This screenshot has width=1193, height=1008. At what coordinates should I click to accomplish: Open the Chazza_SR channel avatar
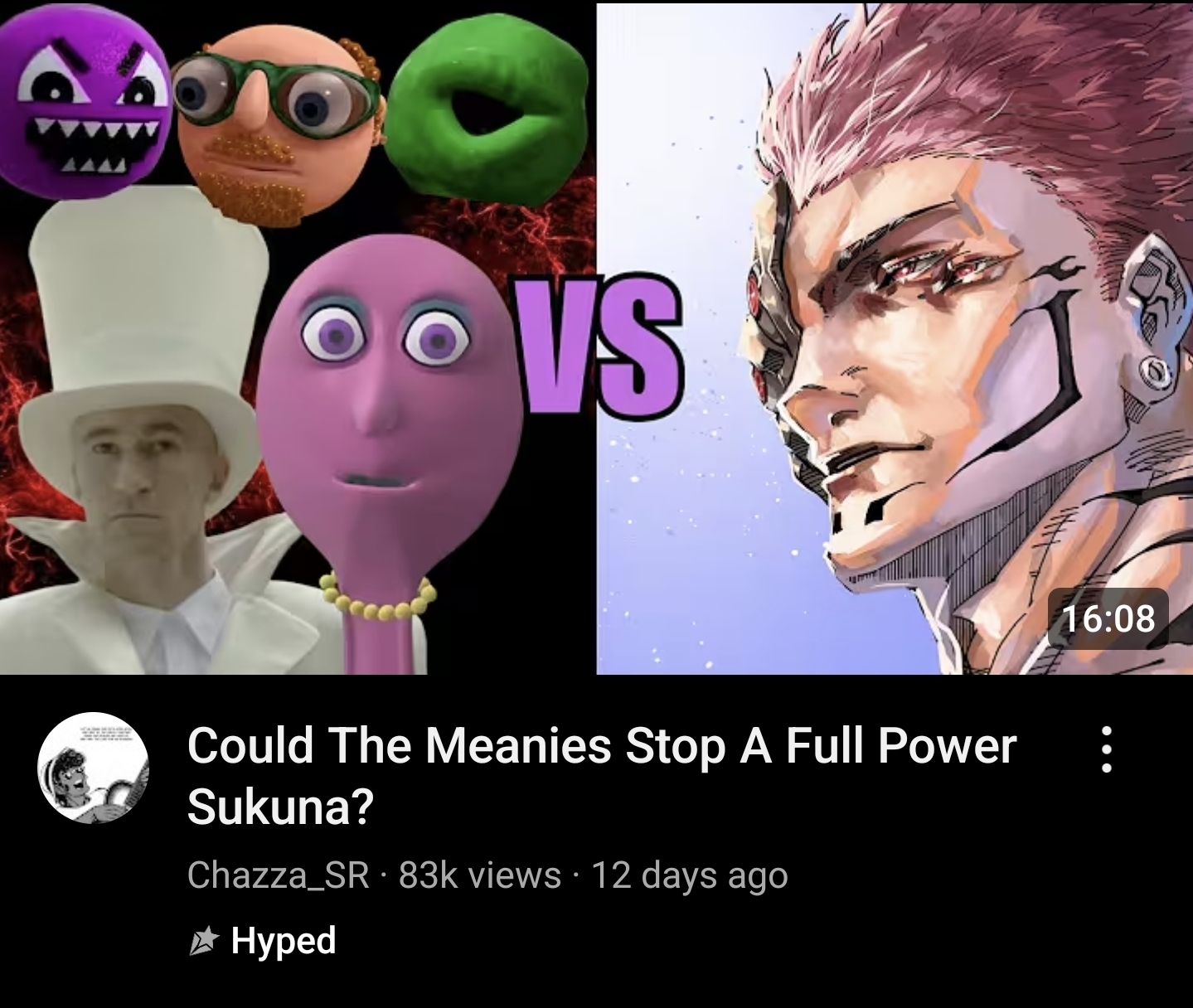pyautogui.click(x=94, y=768)
